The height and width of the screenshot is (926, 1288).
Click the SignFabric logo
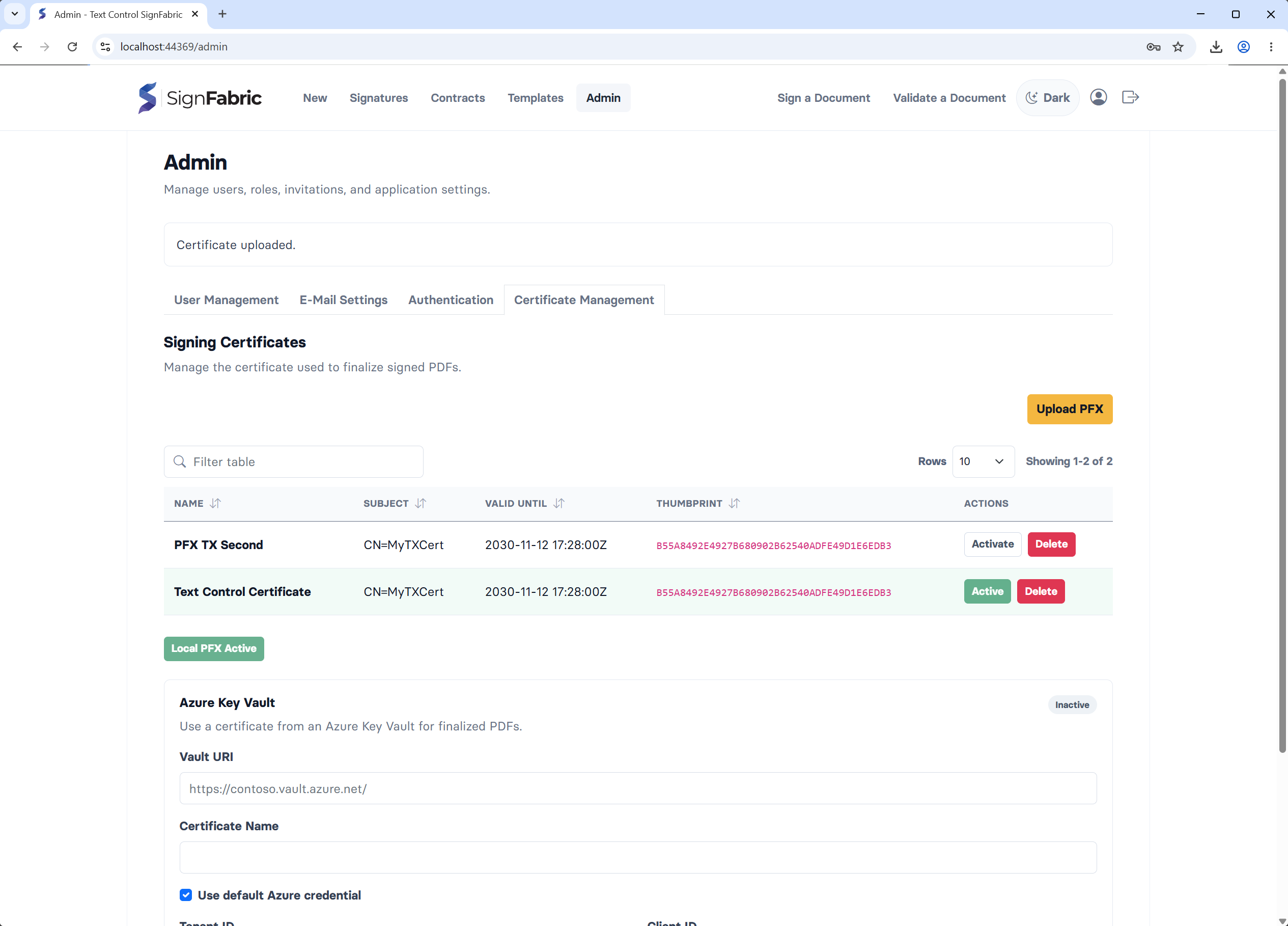tap(200, 98)
